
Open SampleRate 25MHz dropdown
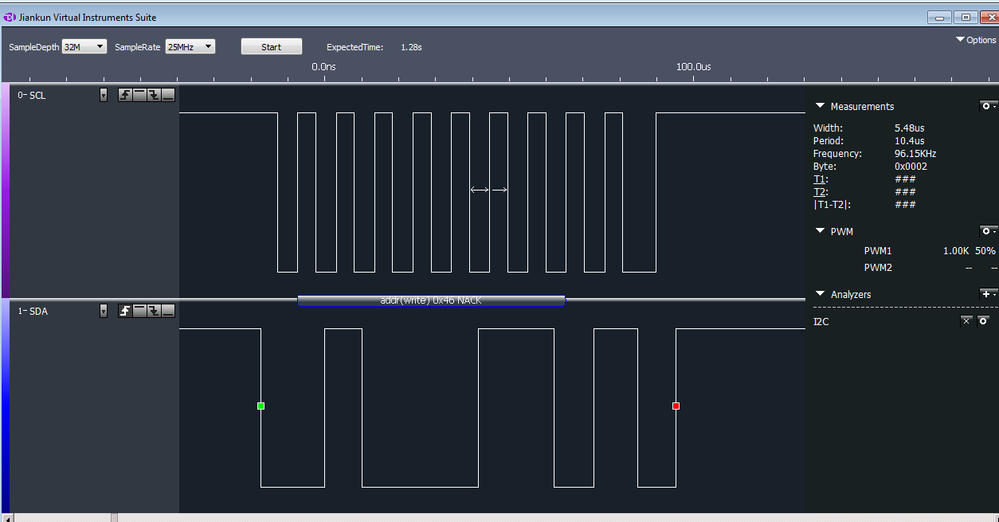(x=190, y=47)
